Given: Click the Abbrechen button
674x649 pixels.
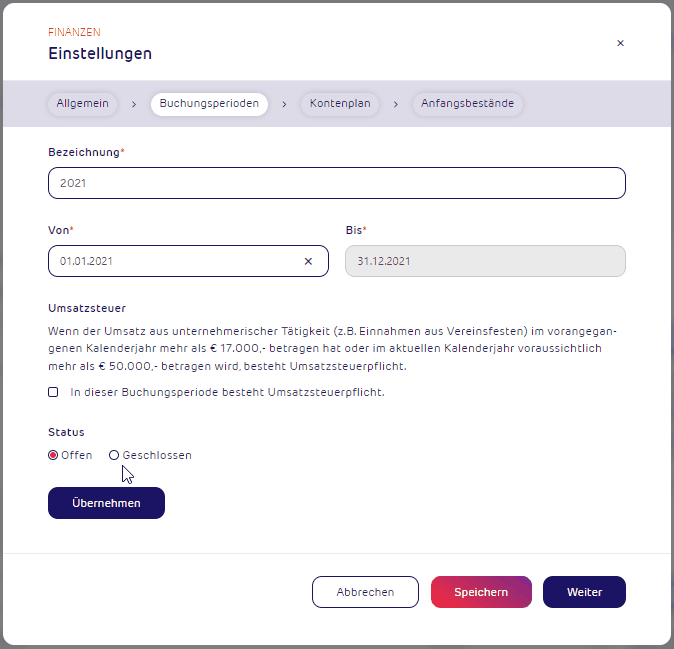Looking at the screenshot, I should point(365,592).
